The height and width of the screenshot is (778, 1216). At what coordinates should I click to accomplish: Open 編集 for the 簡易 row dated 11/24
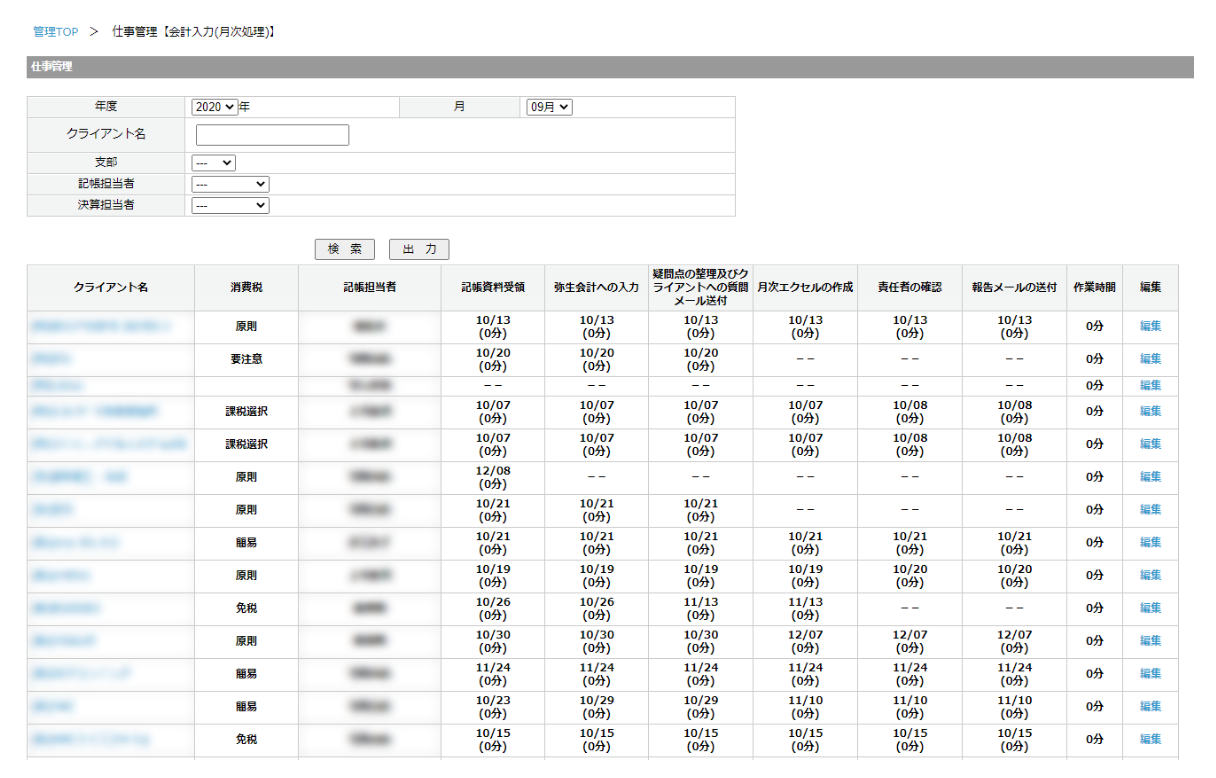click(1150, 674)
